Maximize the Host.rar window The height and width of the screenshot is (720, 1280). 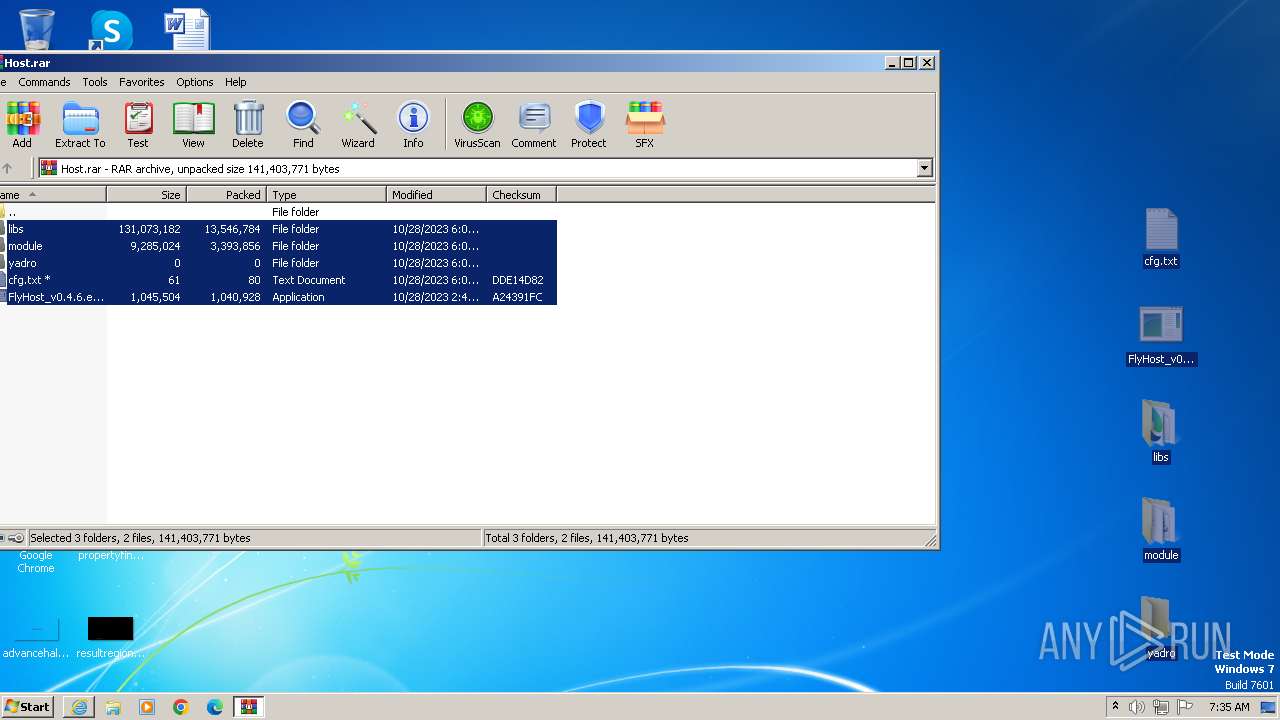point(908,62)
